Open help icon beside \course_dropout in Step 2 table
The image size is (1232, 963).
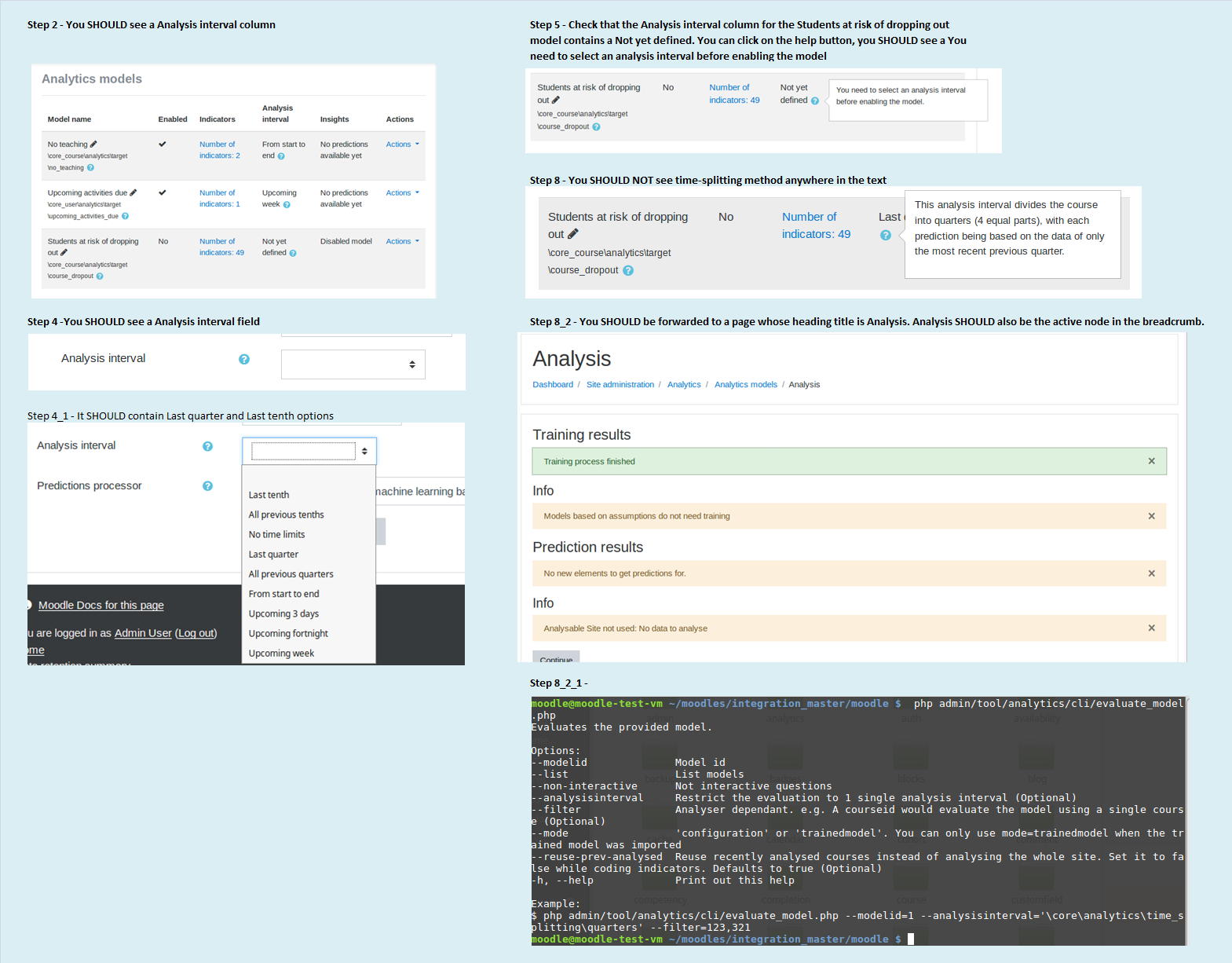(x=100, y=276)
